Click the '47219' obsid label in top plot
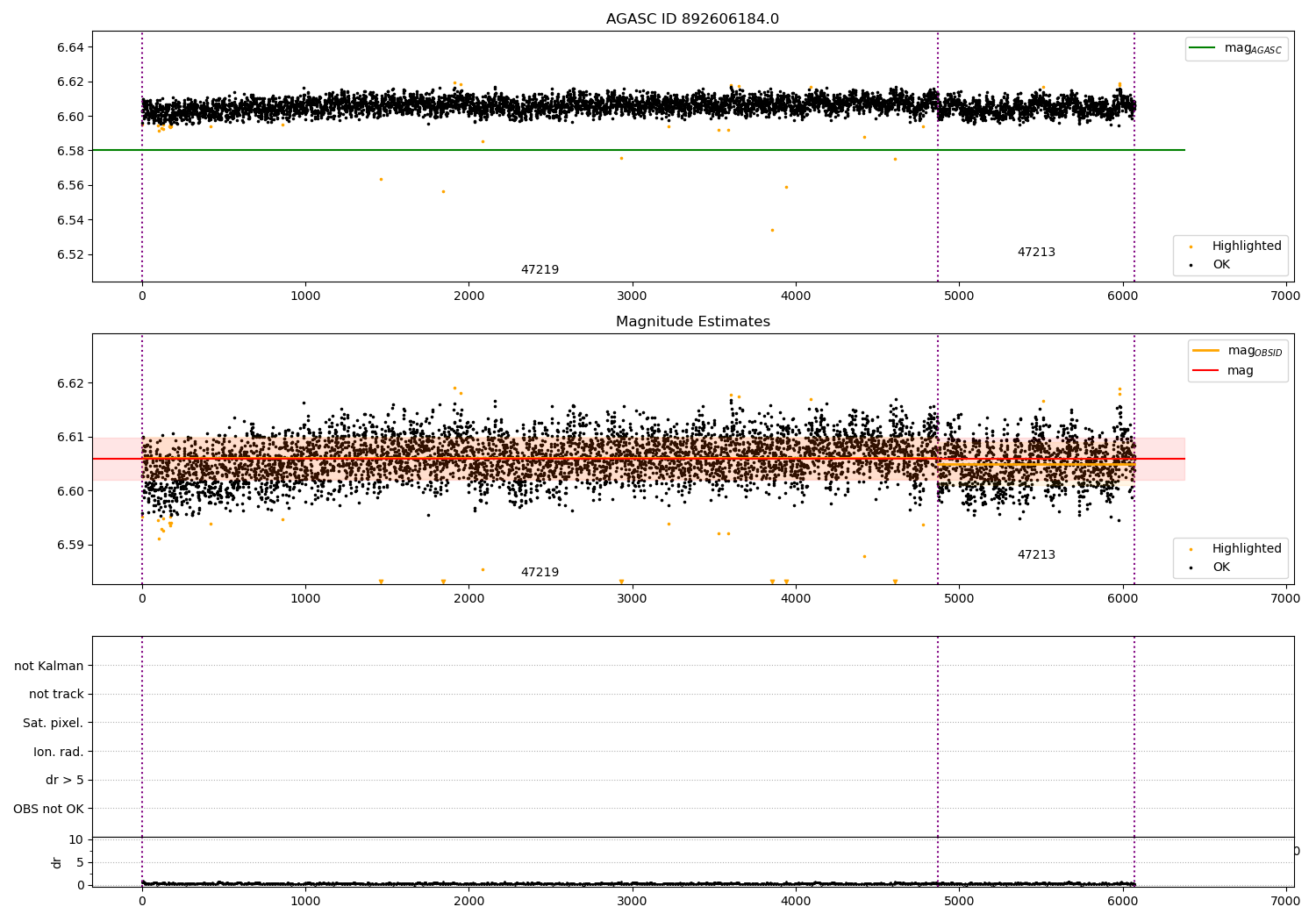This screenshot has height=921, width=1316. pos(540,270)
